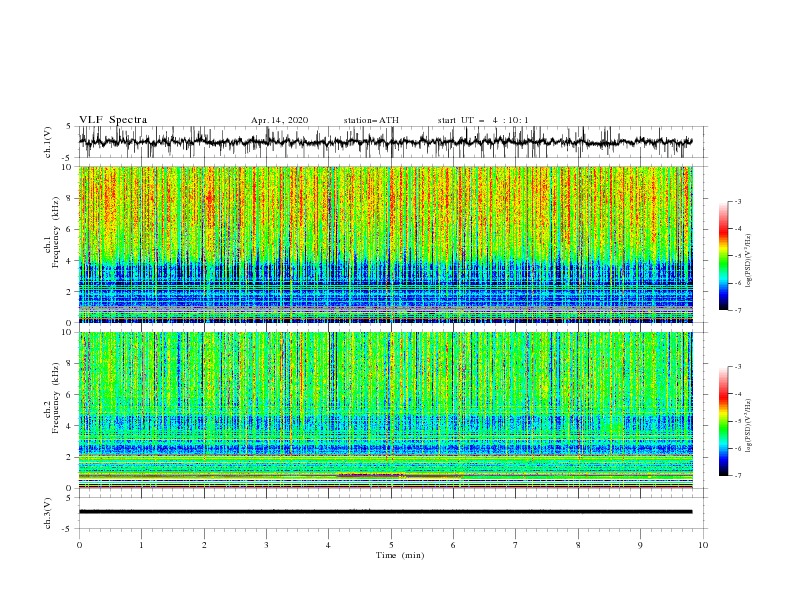The image size is (792, 612).
Task: Click the "-5" tick on ch.2 colorbar
Action: [738, 421]
